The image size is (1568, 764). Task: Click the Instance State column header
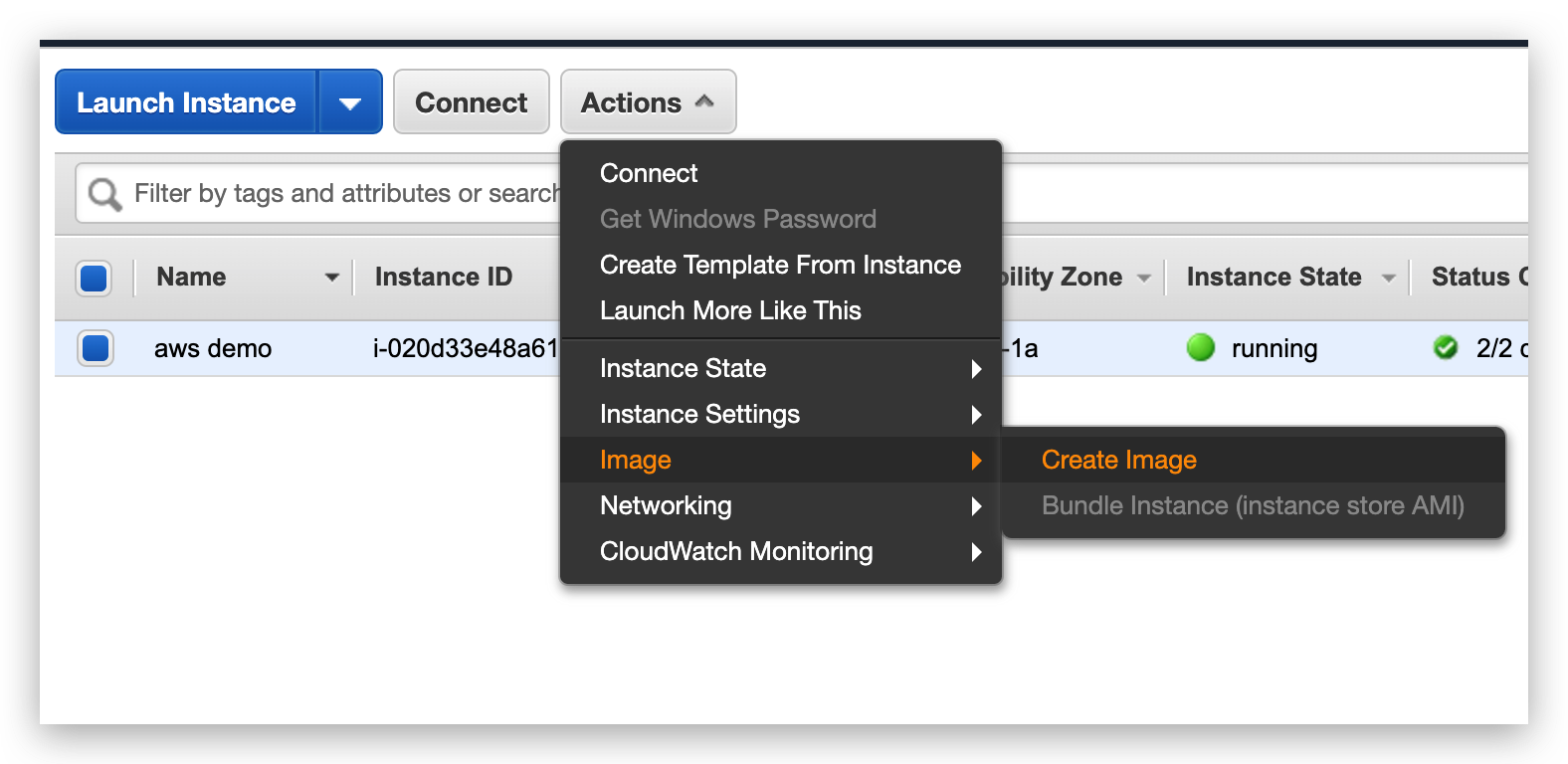pyautogui.click(x=1274, y=277)
